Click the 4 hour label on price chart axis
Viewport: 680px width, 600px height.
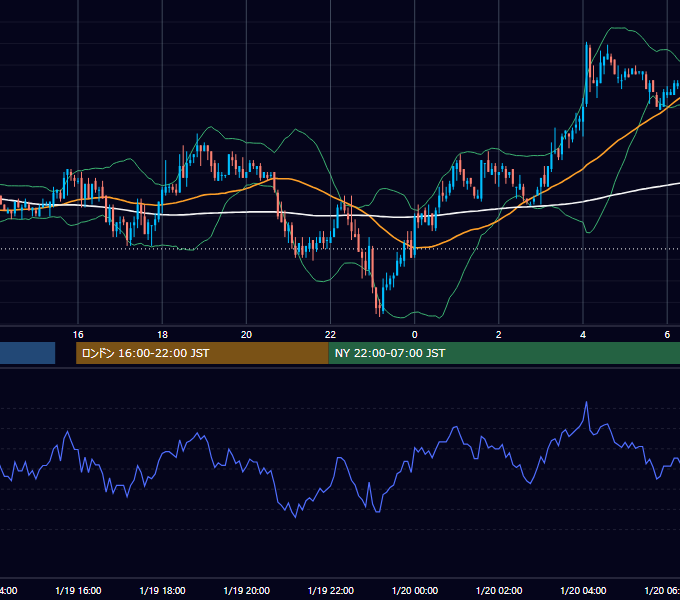click(x=583, y=335)
